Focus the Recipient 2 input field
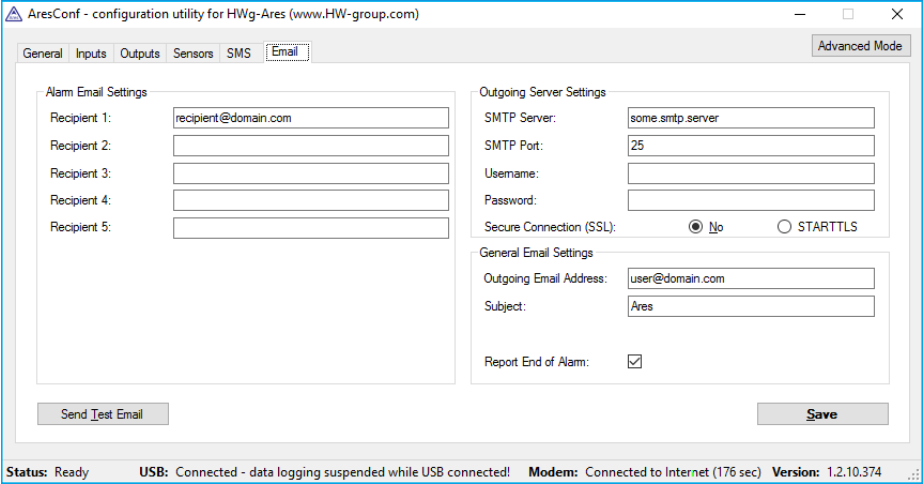923x484 pixels. pyautogui.click(x=310, y=146)
